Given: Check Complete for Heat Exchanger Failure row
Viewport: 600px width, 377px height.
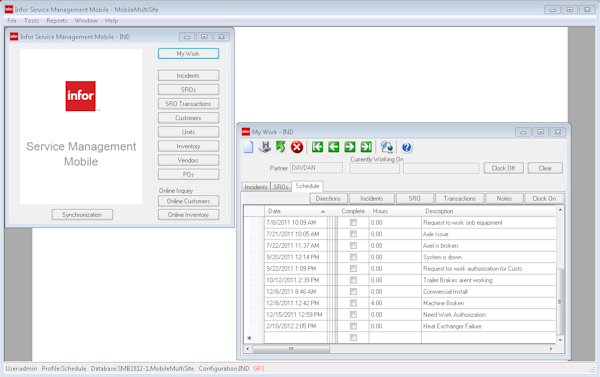Looking at the screenshot, I should coord(353,326).
